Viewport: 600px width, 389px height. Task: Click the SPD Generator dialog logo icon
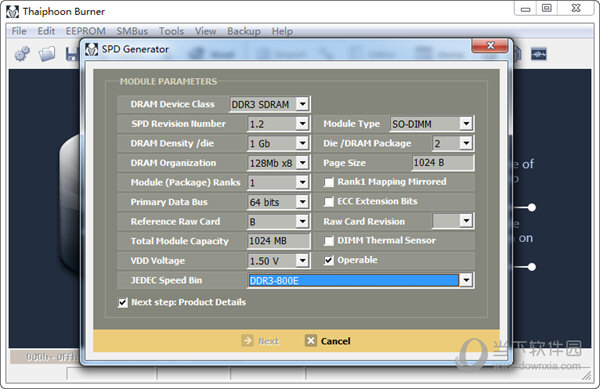coord(91,49)
